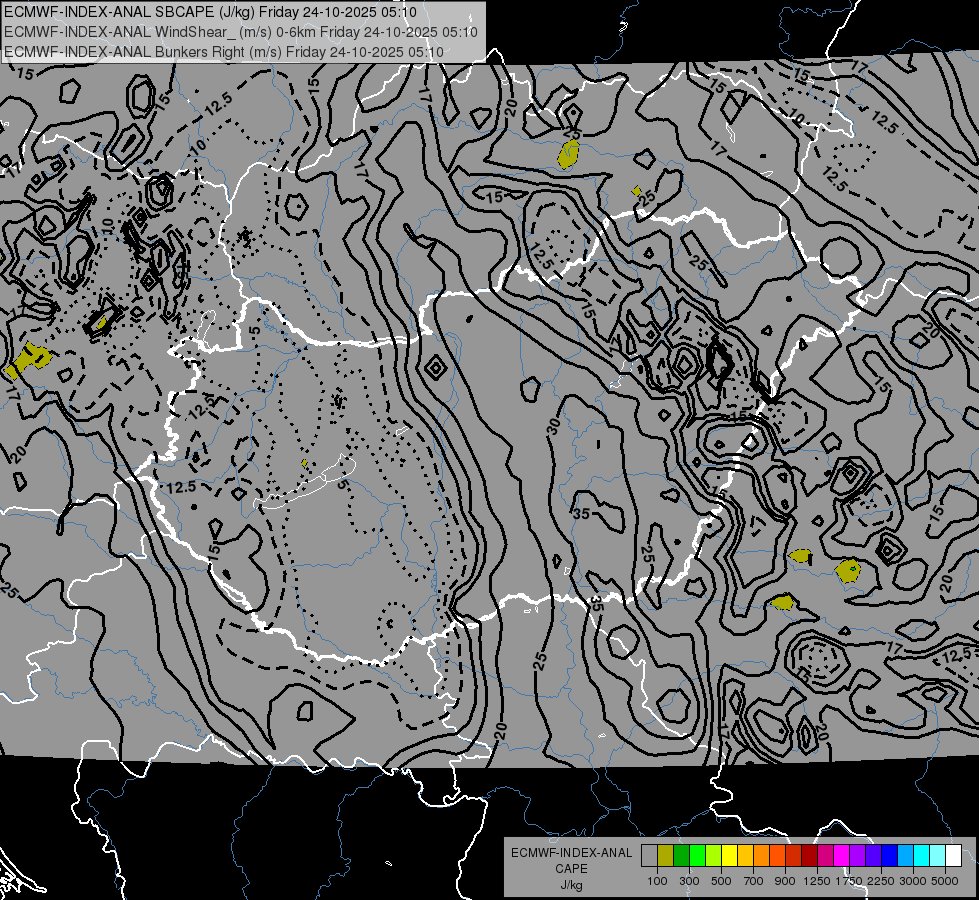
Task: Click the dark red swatch in the legend
Action: click(810, 856)
